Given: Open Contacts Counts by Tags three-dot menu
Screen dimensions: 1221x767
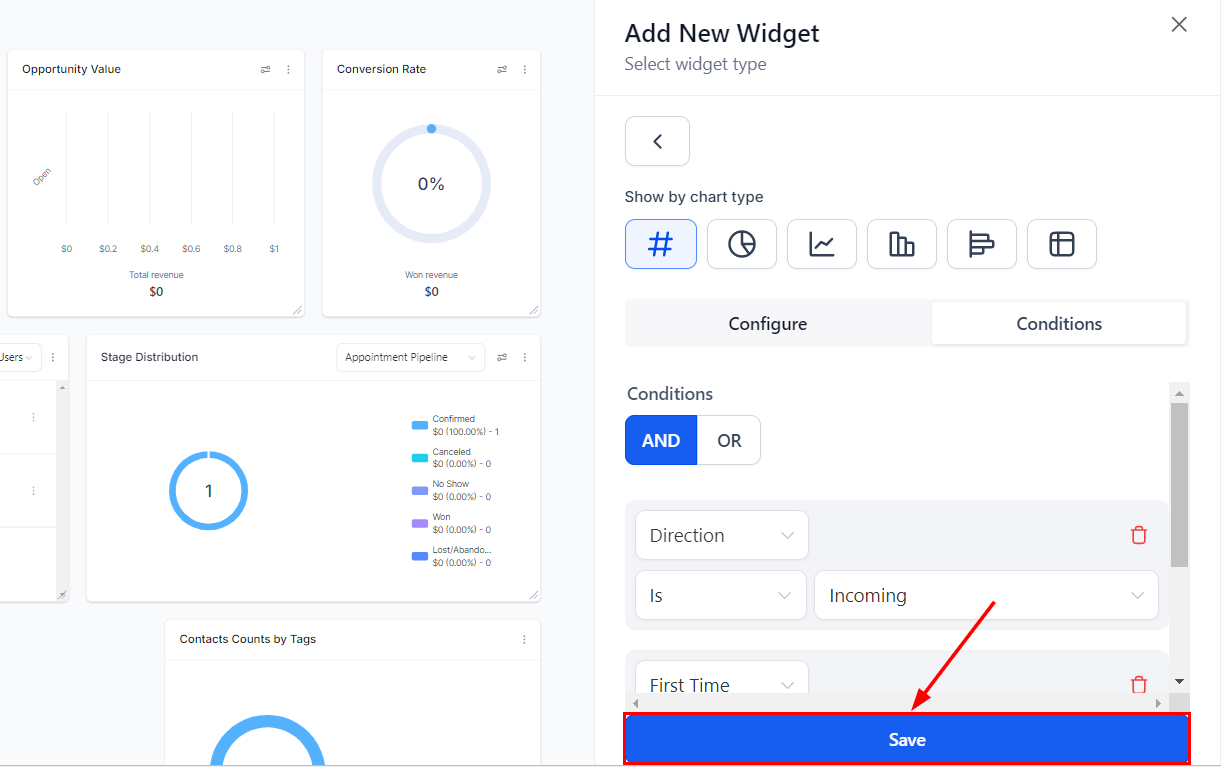Looking at the screenshot, I should 525,639.
